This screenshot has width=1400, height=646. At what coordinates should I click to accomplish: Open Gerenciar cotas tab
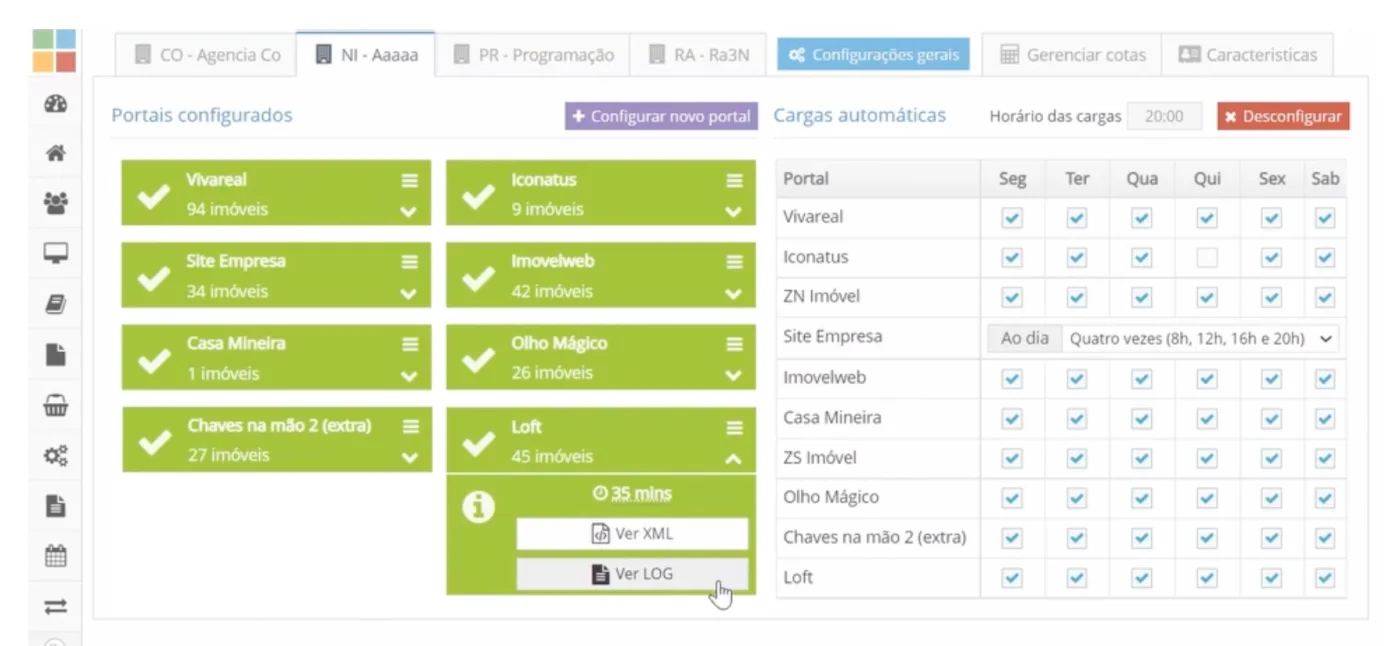coord(1073,55)
